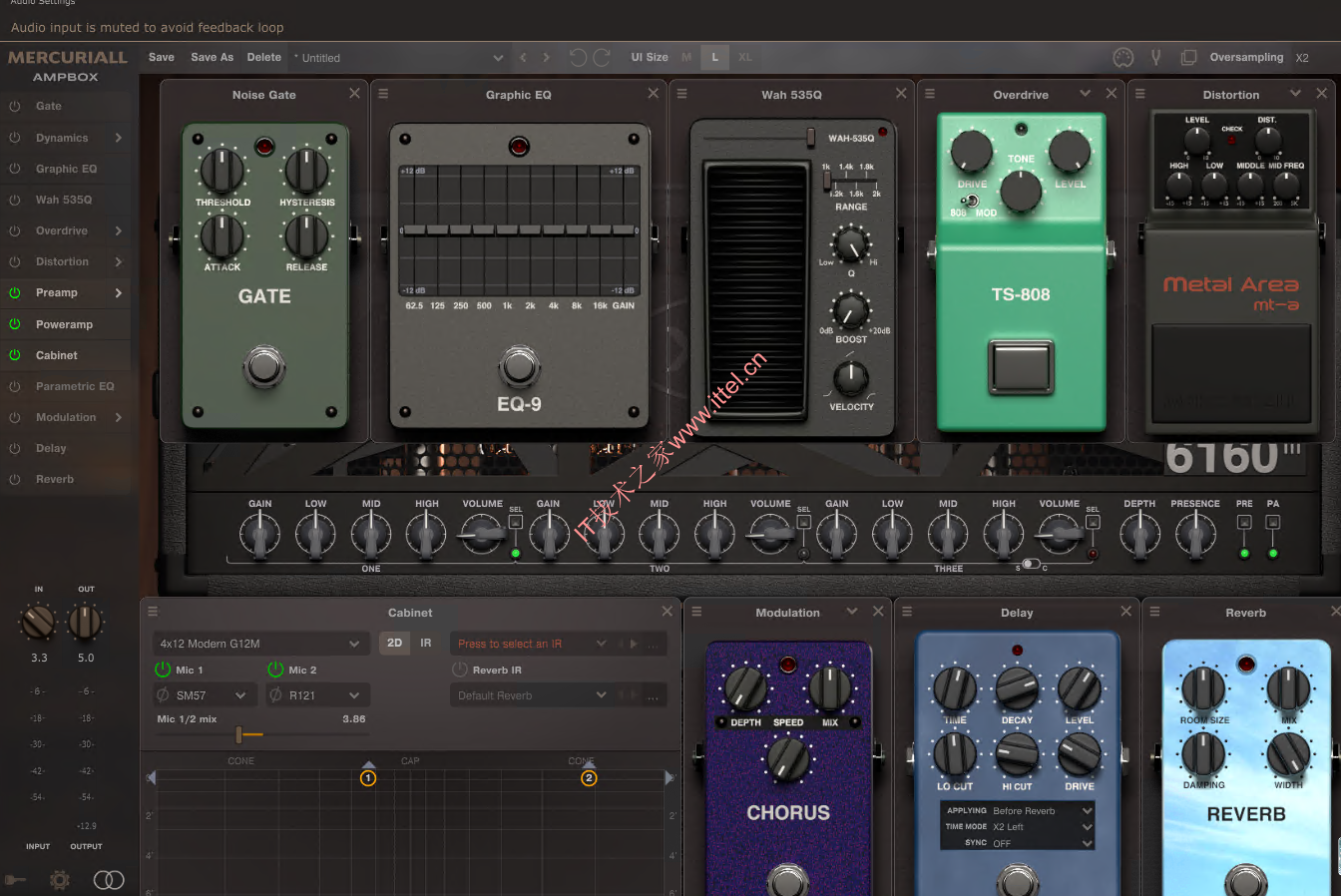Click the Wah pedal position slider at top
Viewport: 1341px width, 896px height.
(811, 138)
